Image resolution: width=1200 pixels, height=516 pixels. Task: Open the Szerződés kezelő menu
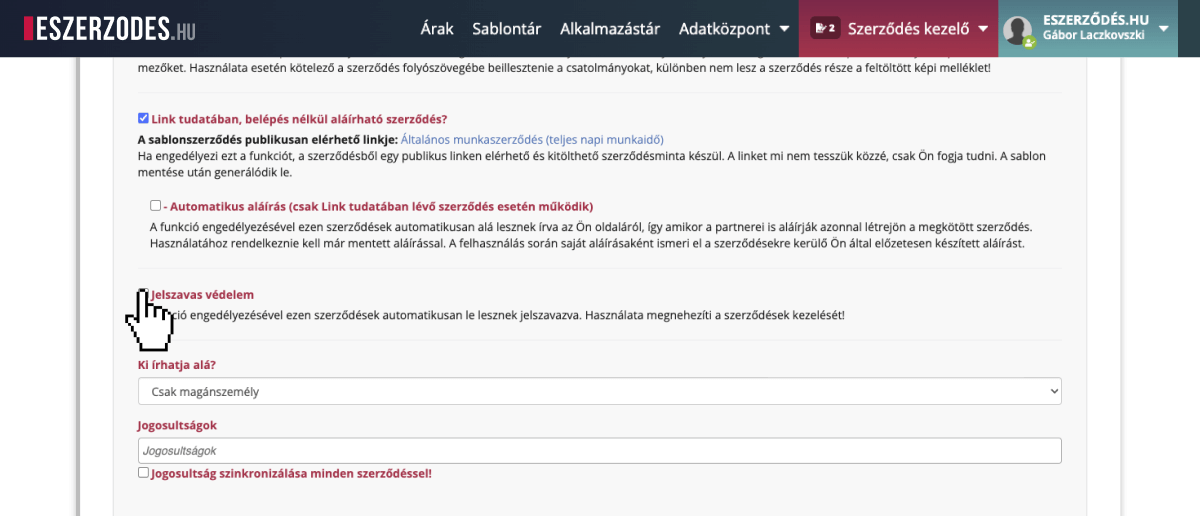pyautogui.click(x=908, y=29)
